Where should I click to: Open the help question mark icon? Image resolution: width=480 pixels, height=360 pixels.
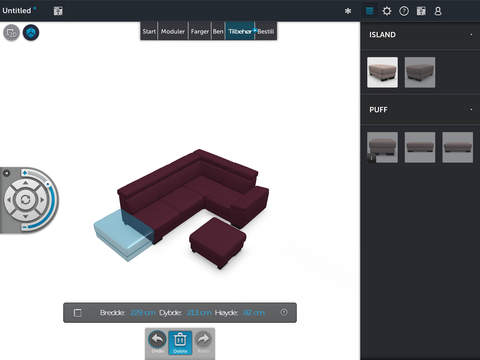click(x=404, y=11)
